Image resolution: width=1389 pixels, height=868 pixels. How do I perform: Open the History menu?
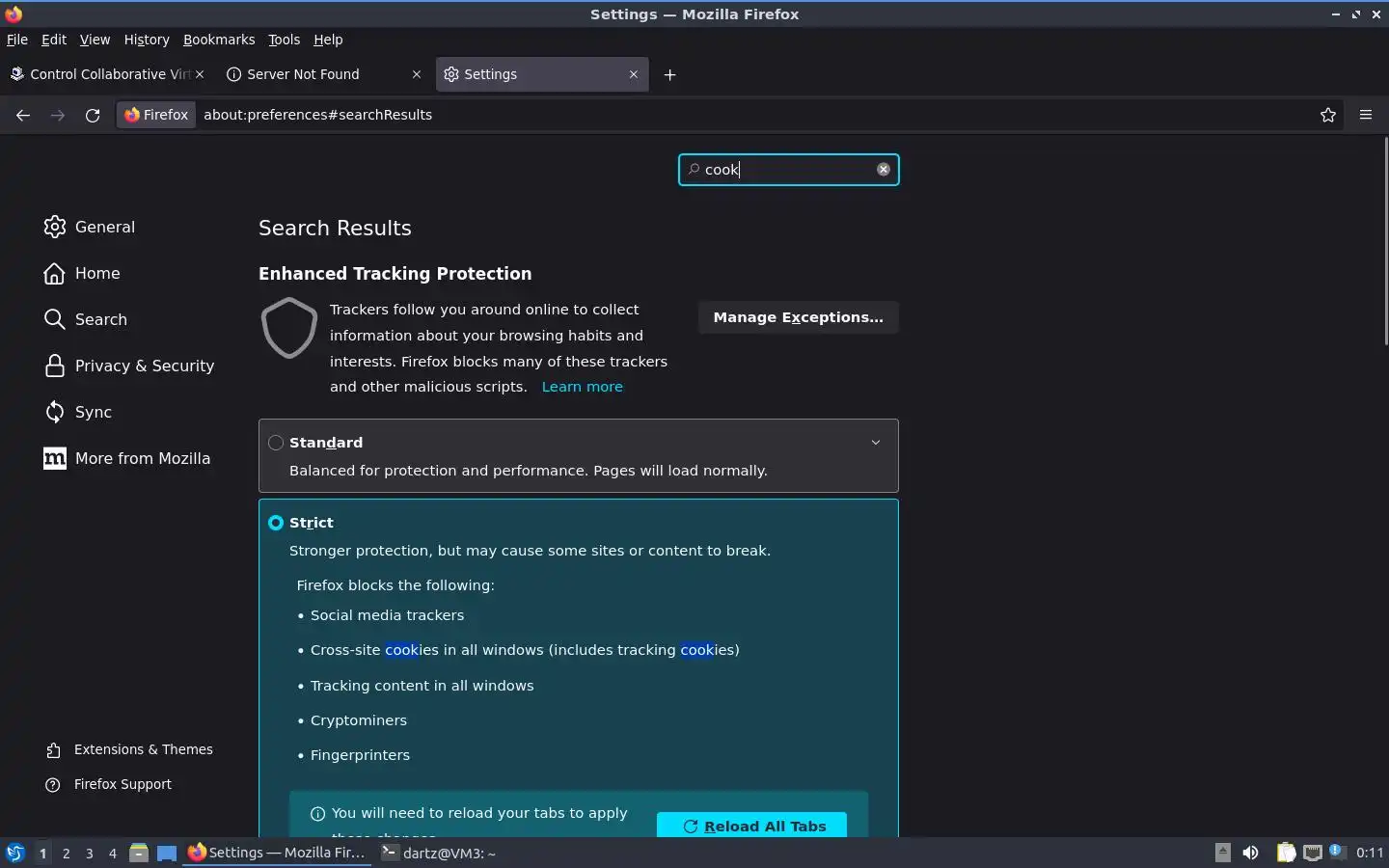click(x=147, y=40)
